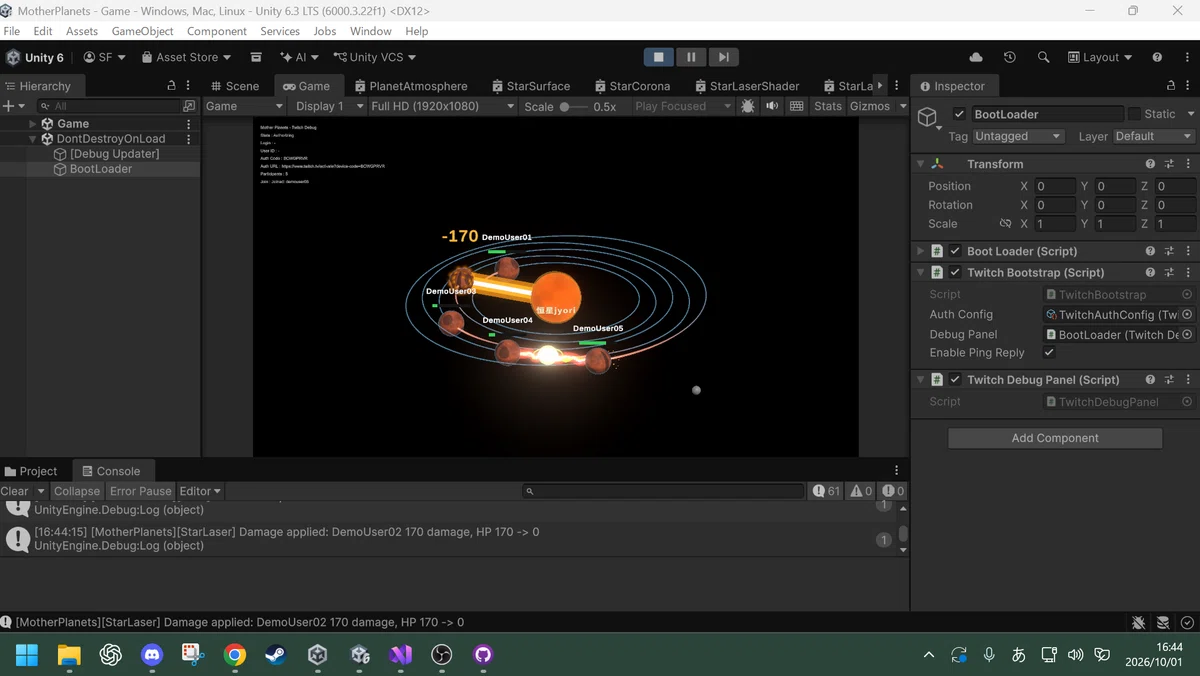This screenshot has height=676, width=1200.
Task: Click the Inspector lock icon
Action: click(1171, 86)
